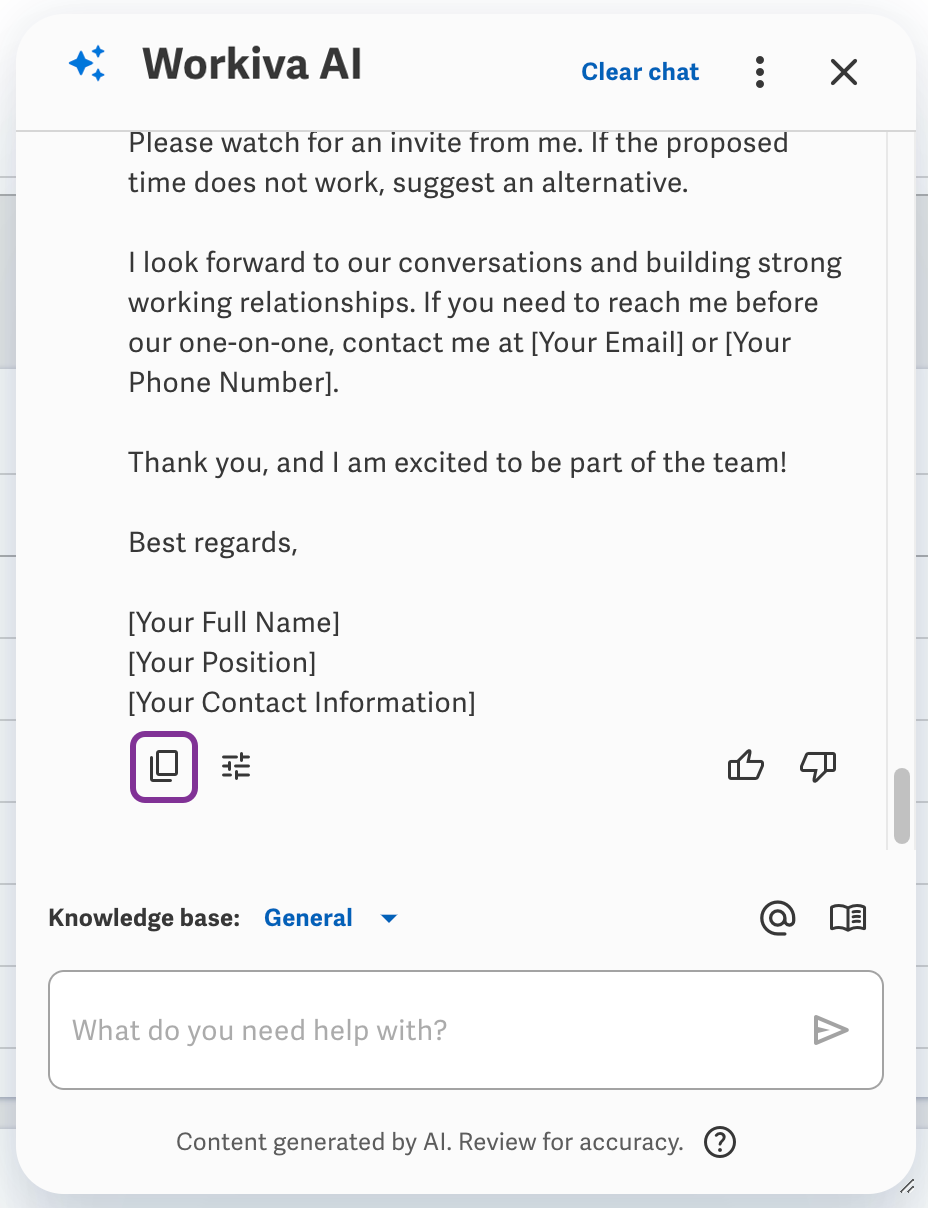This screenshot has height=1208, width=928.
Task: Open the General knowledge base selector
Action: pyautogui.click(x=308, y=918)
